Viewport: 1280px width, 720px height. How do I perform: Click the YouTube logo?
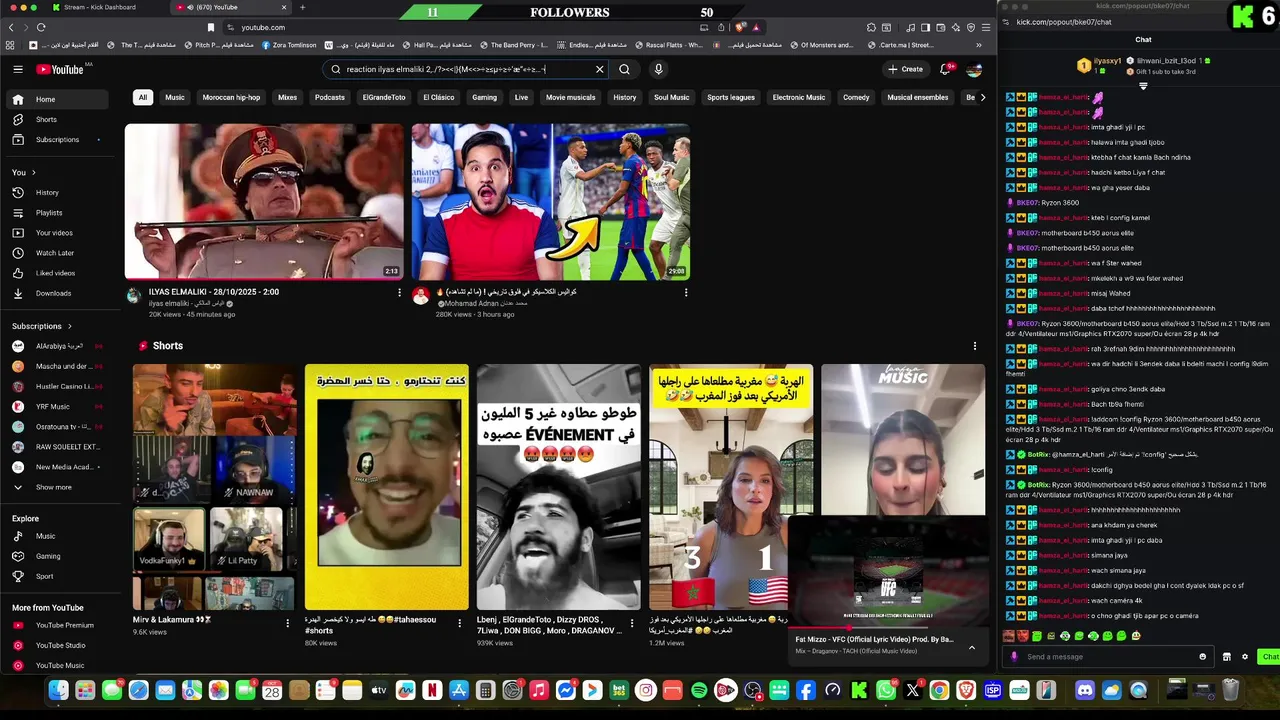click(x=60, y=69)
